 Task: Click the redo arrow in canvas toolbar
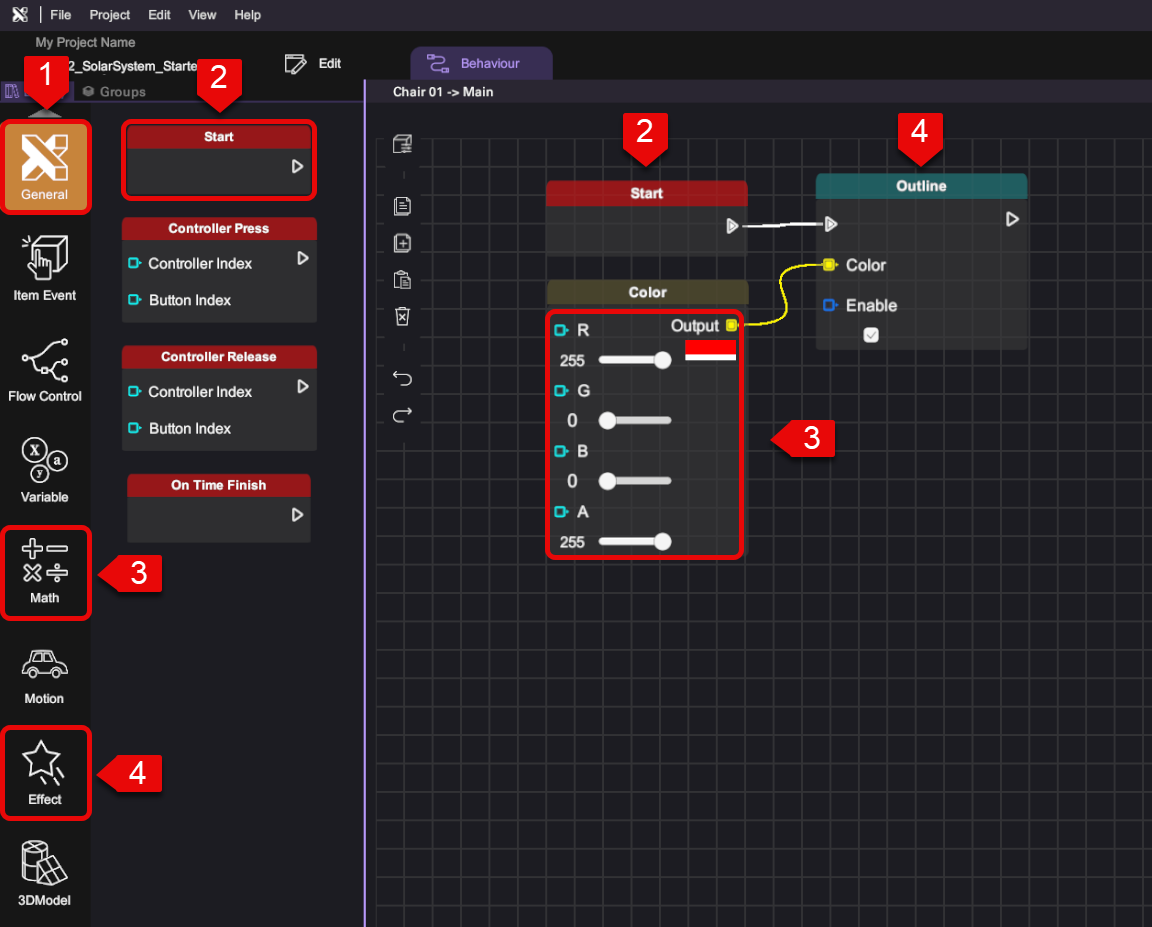tap(402, 415)
